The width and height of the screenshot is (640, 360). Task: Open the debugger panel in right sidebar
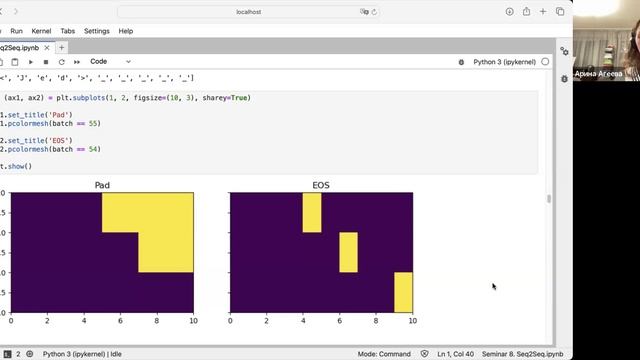564,78
